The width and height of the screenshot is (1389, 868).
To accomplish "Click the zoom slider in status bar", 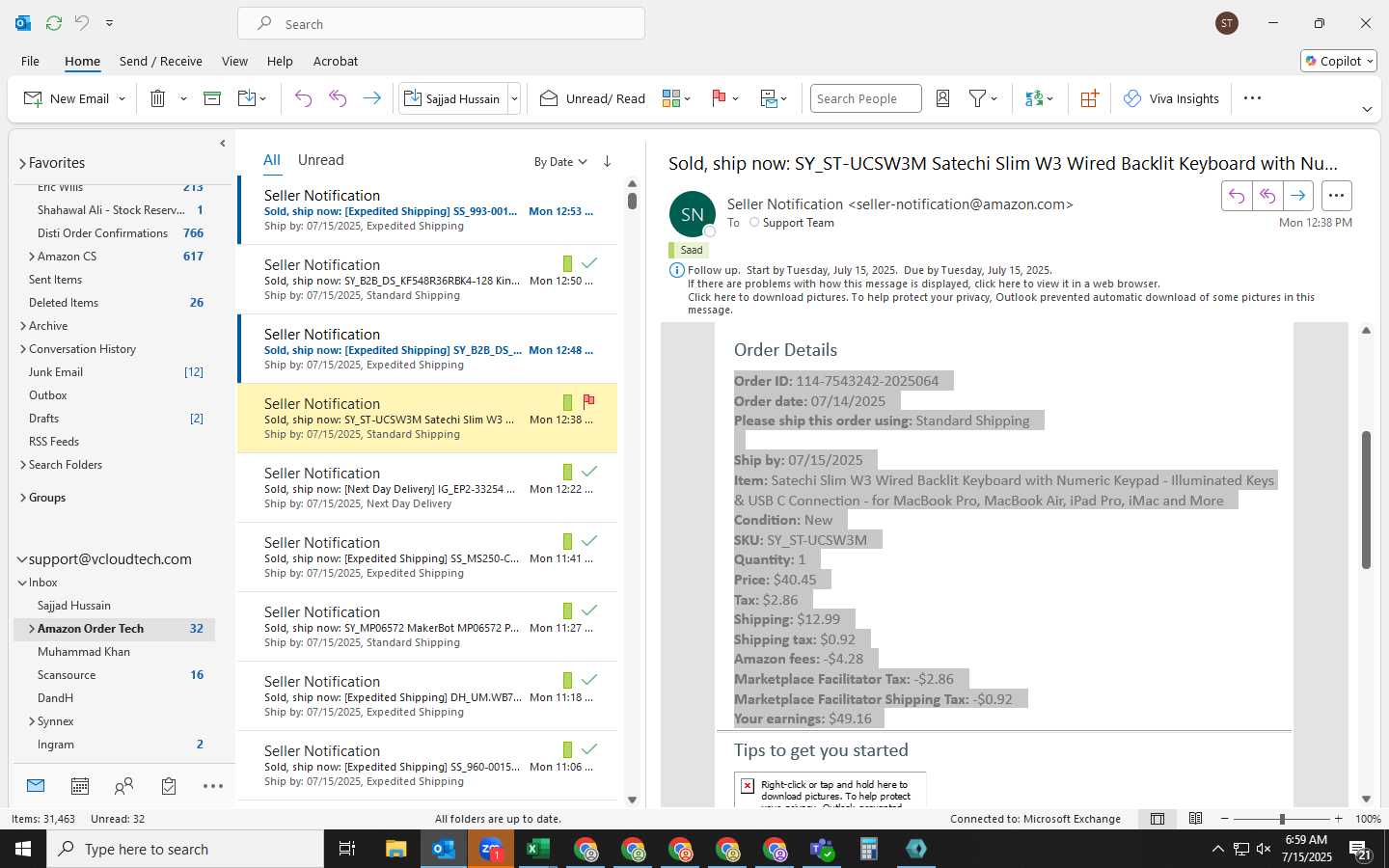I will pos(1282,819).
